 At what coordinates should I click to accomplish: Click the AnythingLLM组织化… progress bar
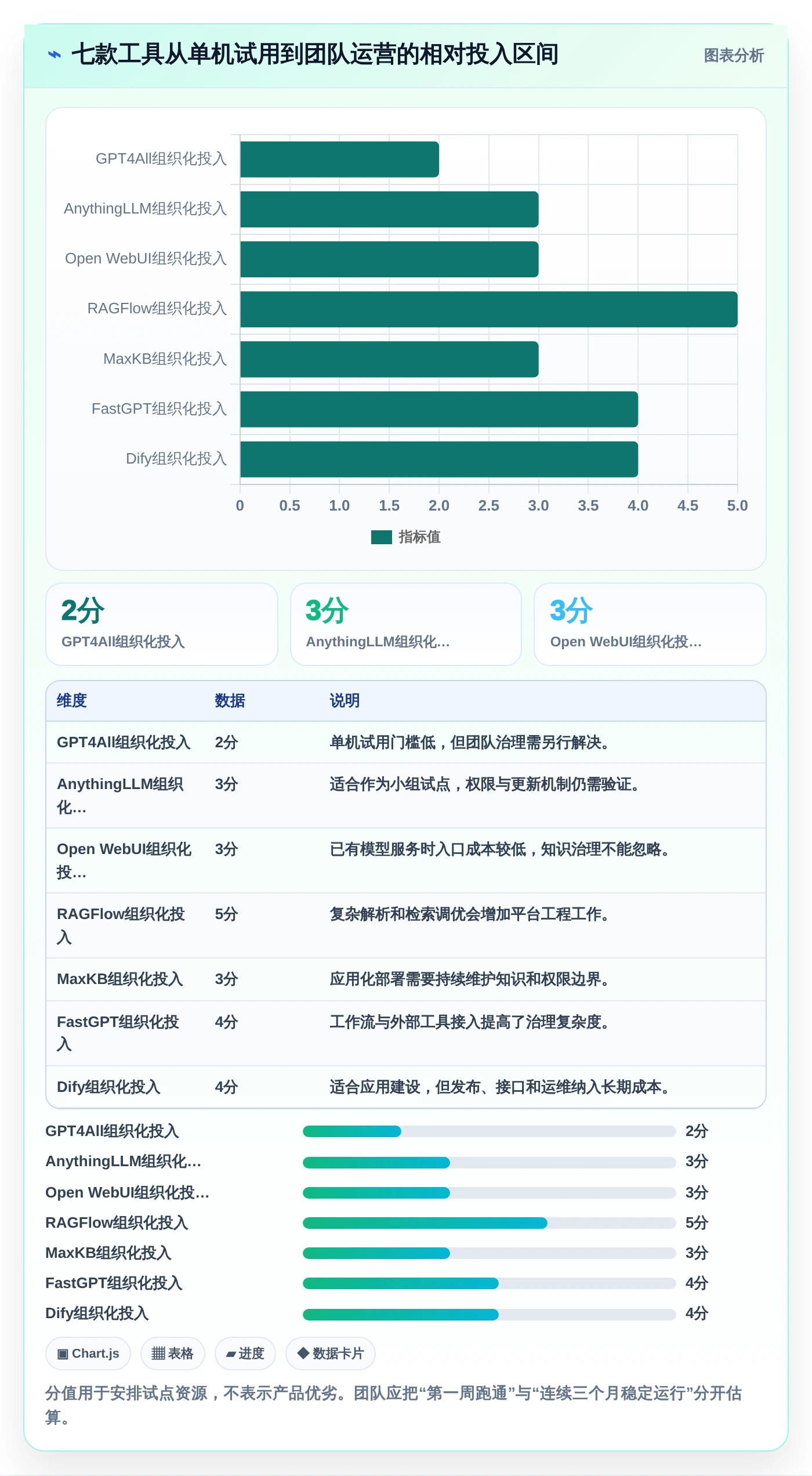(489, 1163)
